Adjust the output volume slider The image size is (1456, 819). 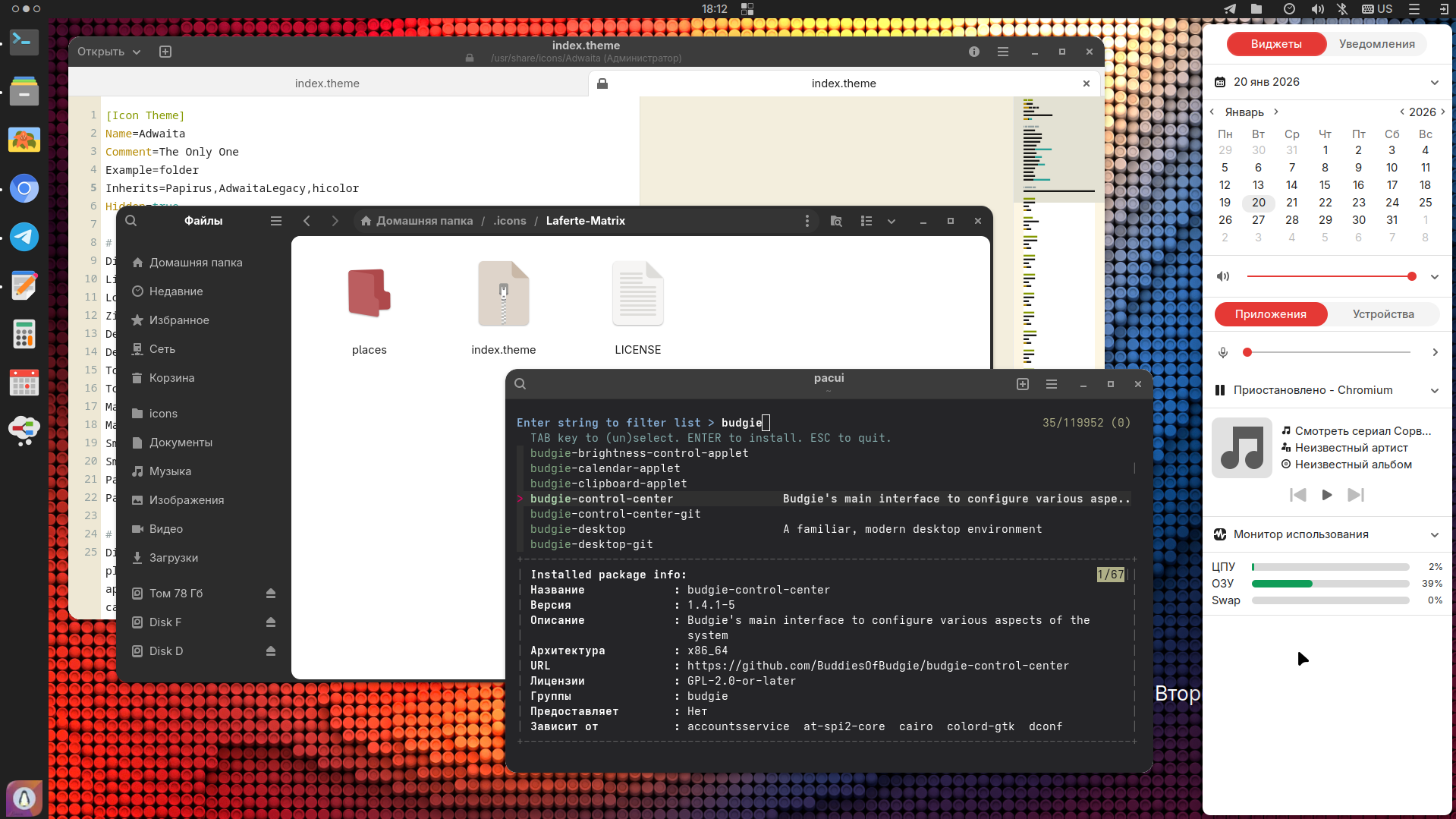1329,276
